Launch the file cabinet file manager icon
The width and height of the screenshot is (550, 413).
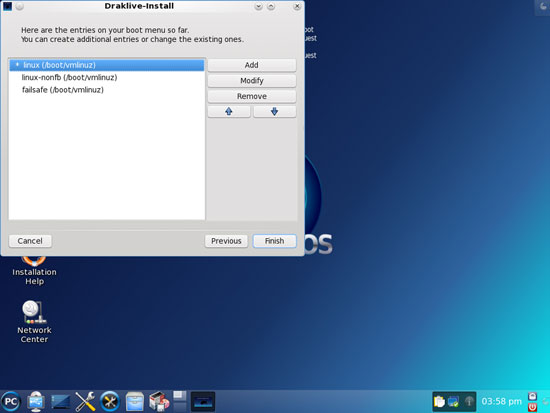[135, 401]
